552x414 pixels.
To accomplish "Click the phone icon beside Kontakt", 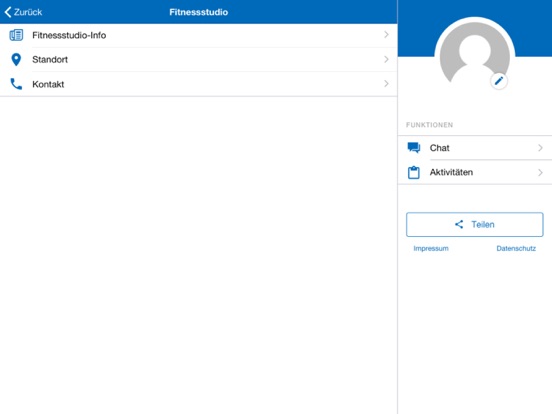I will 16,84.
